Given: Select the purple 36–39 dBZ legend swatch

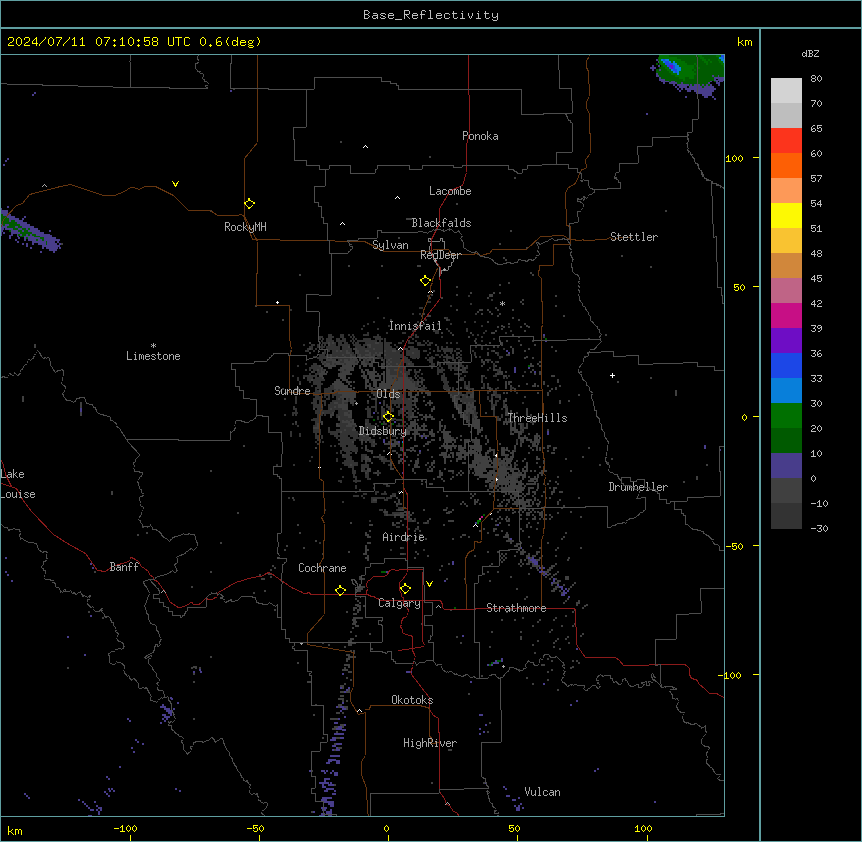Looking at the screenshot, I should click(786, 340).
